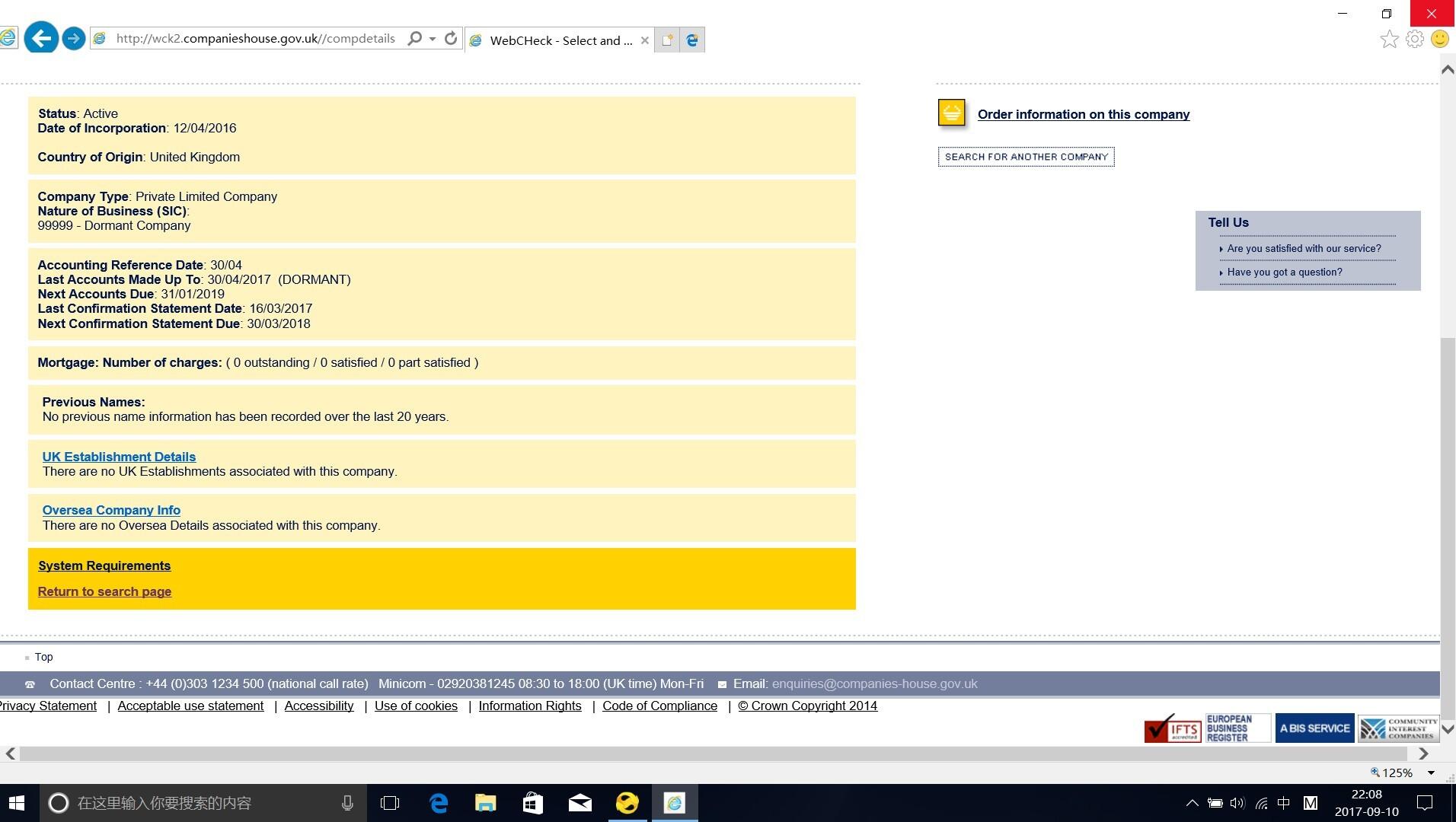This screenshot has height=822, width=1456.
Task: Follow the Return to search page link
Action: 104,591
